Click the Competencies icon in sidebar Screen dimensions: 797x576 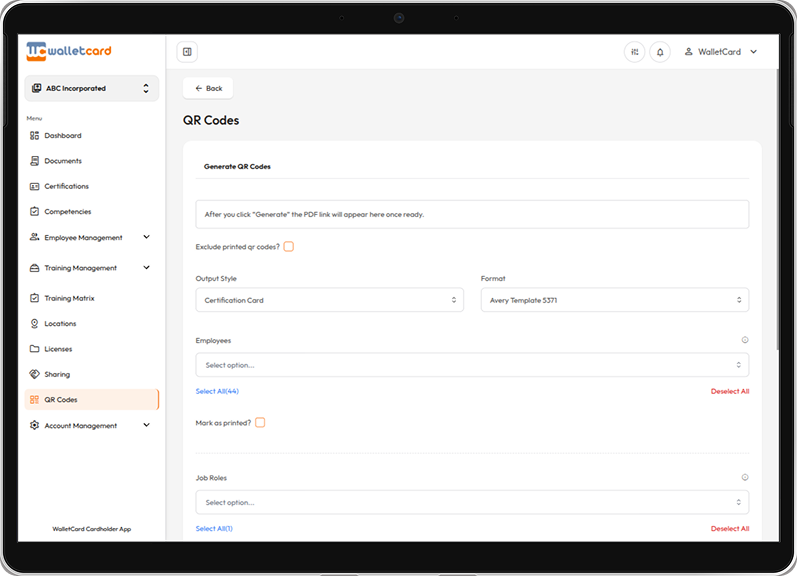click(x=34, y=211)
